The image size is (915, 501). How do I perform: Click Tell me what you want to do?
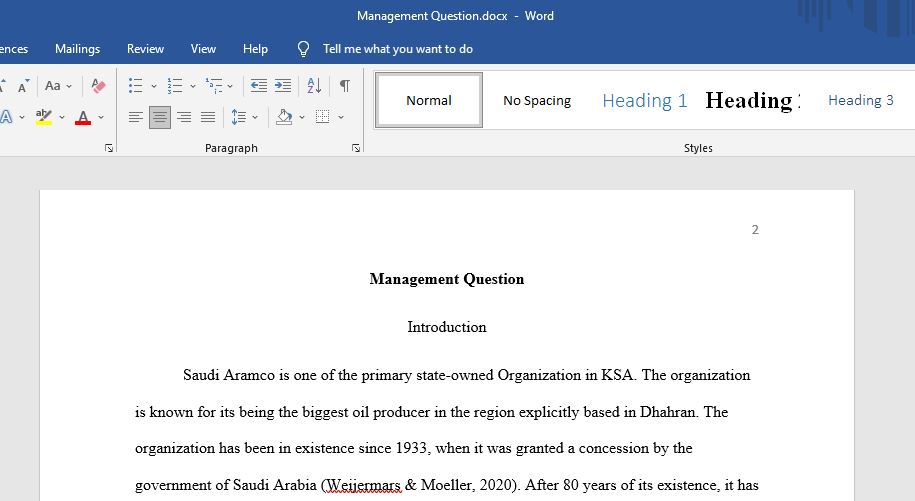point(397,49)
